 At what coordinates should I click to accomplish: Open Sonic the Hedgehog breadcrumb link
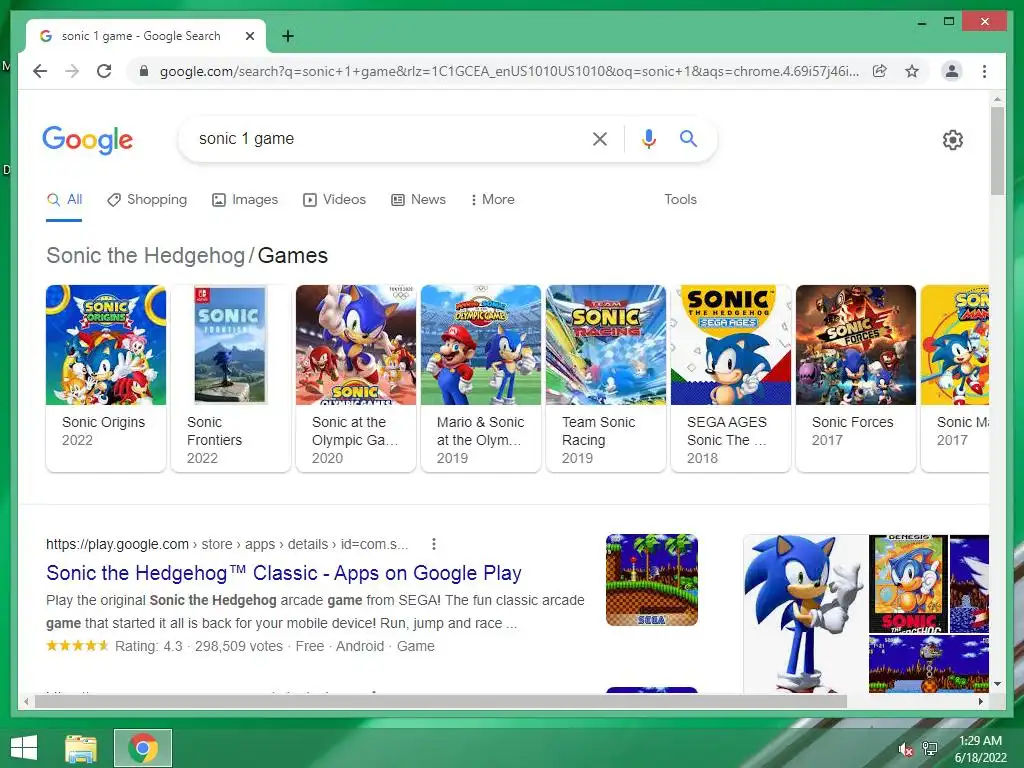145,255
